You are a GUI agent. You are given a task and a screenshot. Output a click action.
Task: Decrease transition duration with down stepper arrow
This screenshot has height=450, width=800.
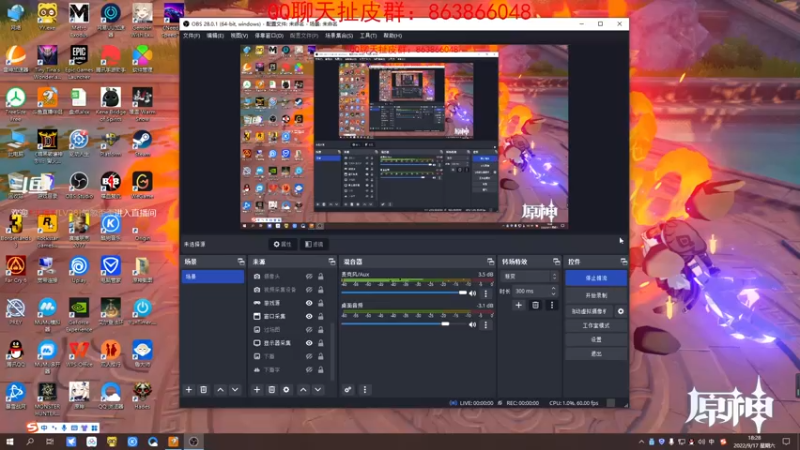(554, 293)
